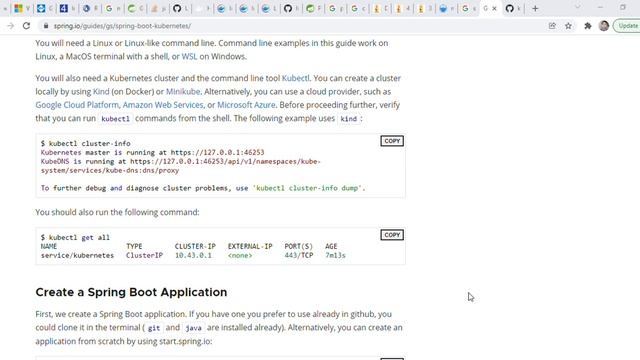Open the Kubectl link
The width and height of the screenshot is (640, 360).
296,78
